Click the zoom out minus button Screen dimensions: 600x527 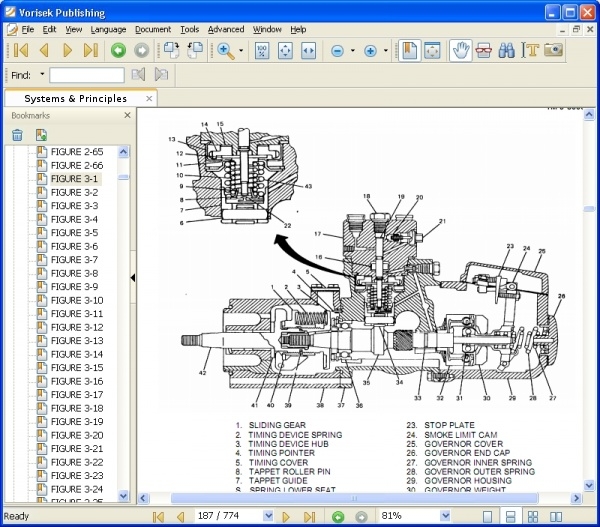click(x=337, y=50)
